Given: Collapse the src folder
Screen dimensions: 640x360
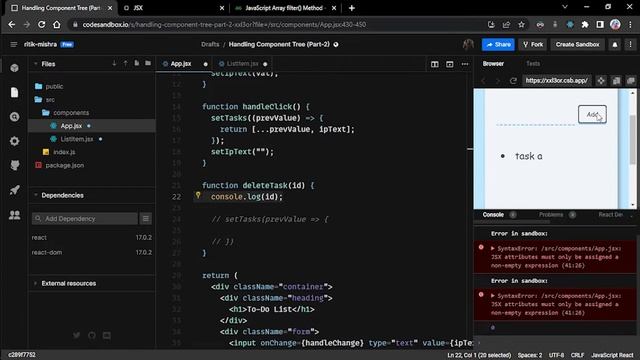Looking at the screenshot, I should (45, 99).
